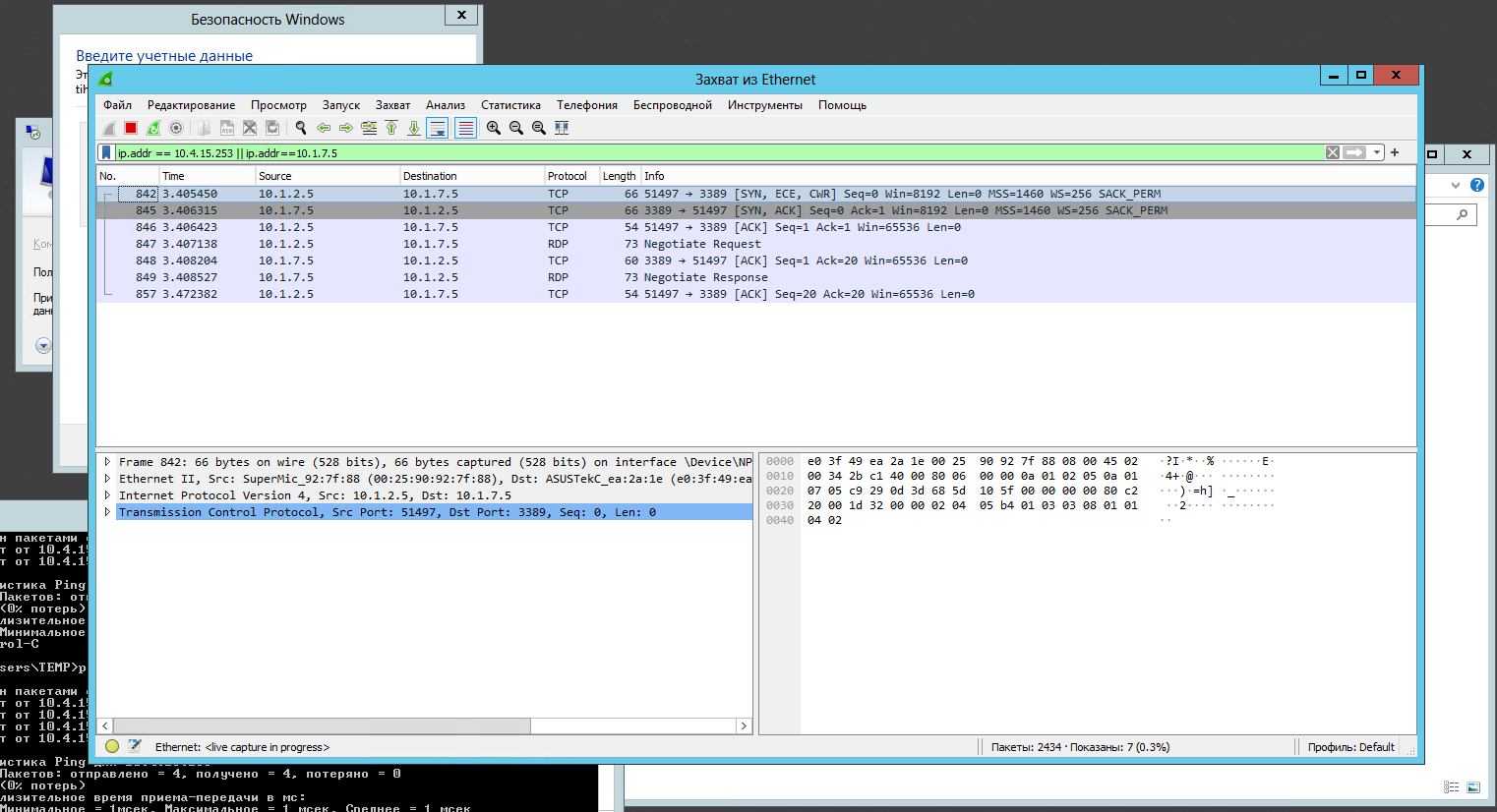The image size is (1497, 812).
Task: Open the filter bookmark icon
Action: [x=106, y=152]
